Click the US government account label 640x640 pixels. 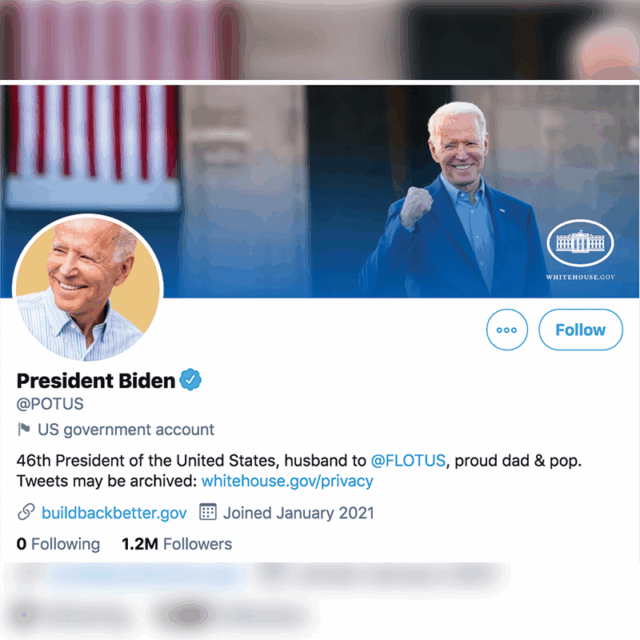[x=126, y=430]
